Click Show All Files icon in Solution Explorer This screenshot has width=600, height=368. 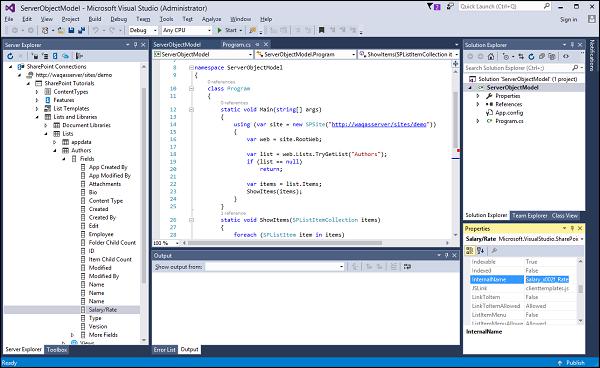(x=552, y=57)
